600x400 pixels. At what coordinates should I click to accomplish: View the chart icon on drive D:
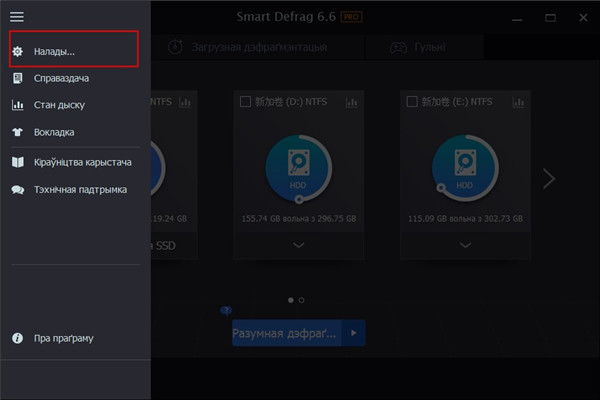(353, 101)
